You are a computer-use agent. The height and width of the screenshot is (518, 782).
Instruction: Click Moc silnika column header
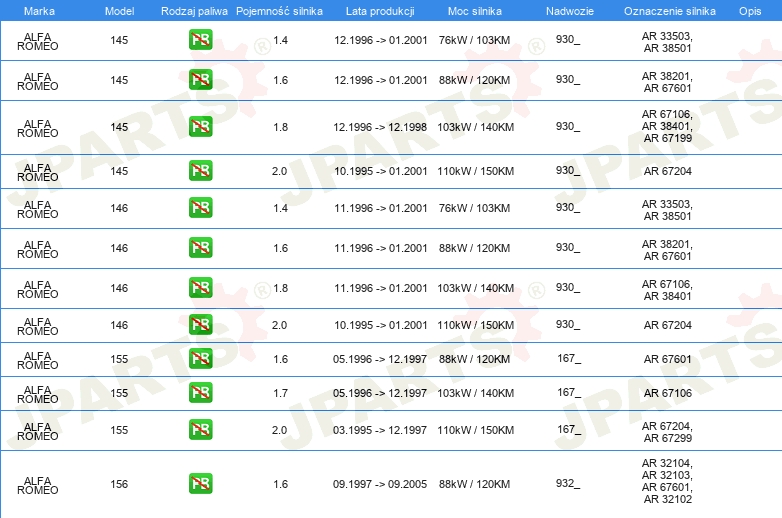(x=475, y=11)
